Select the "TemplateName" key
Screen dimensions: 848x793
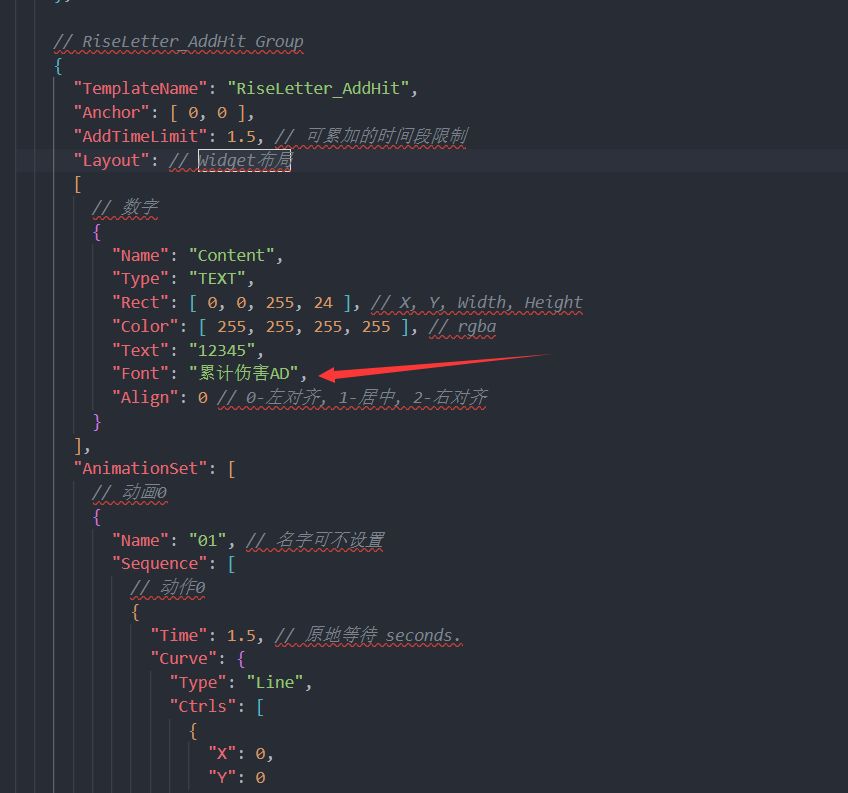pyautogui.click(x=140, y=88)
